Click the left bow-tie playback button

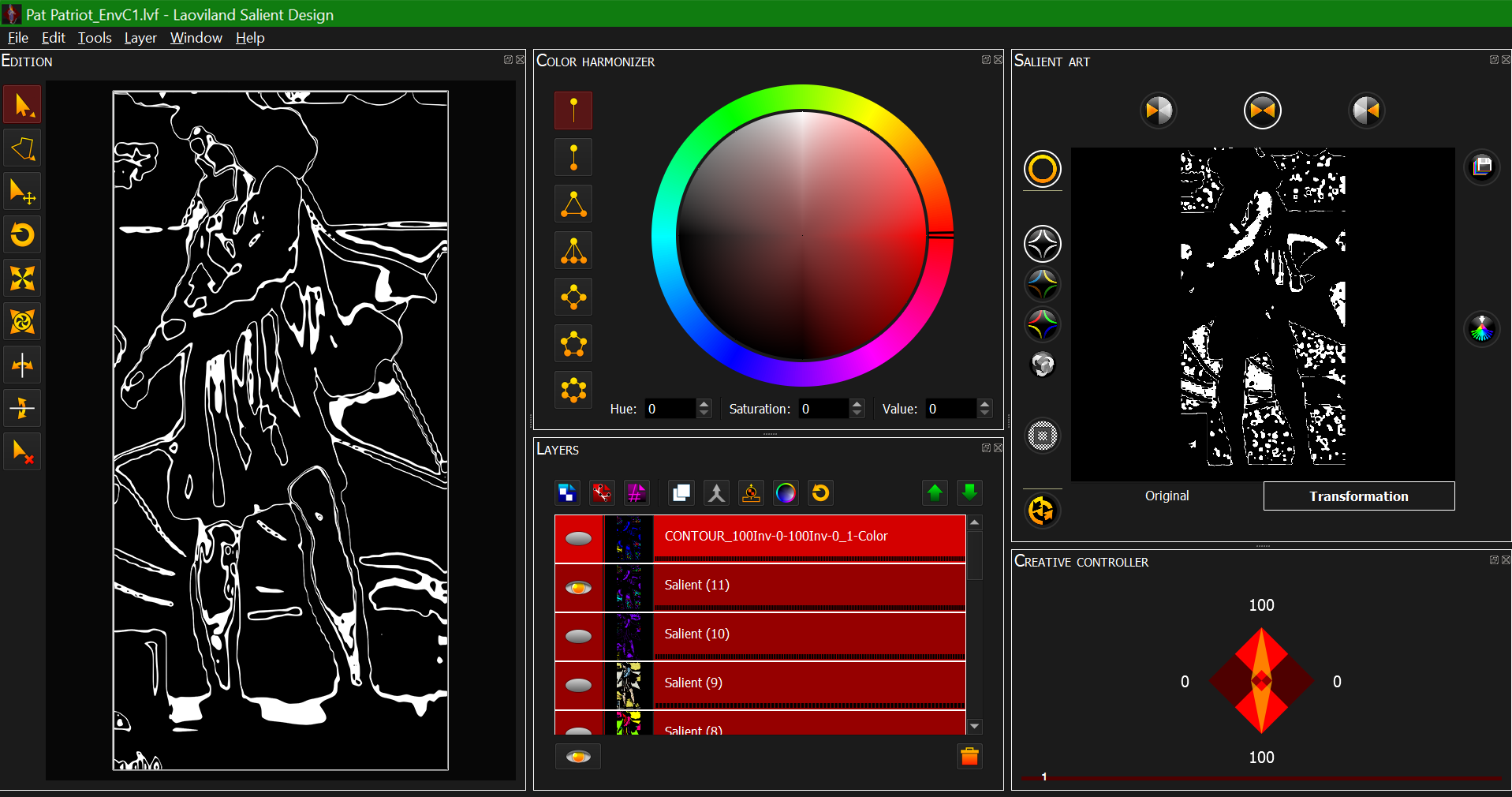[1159, 110]
